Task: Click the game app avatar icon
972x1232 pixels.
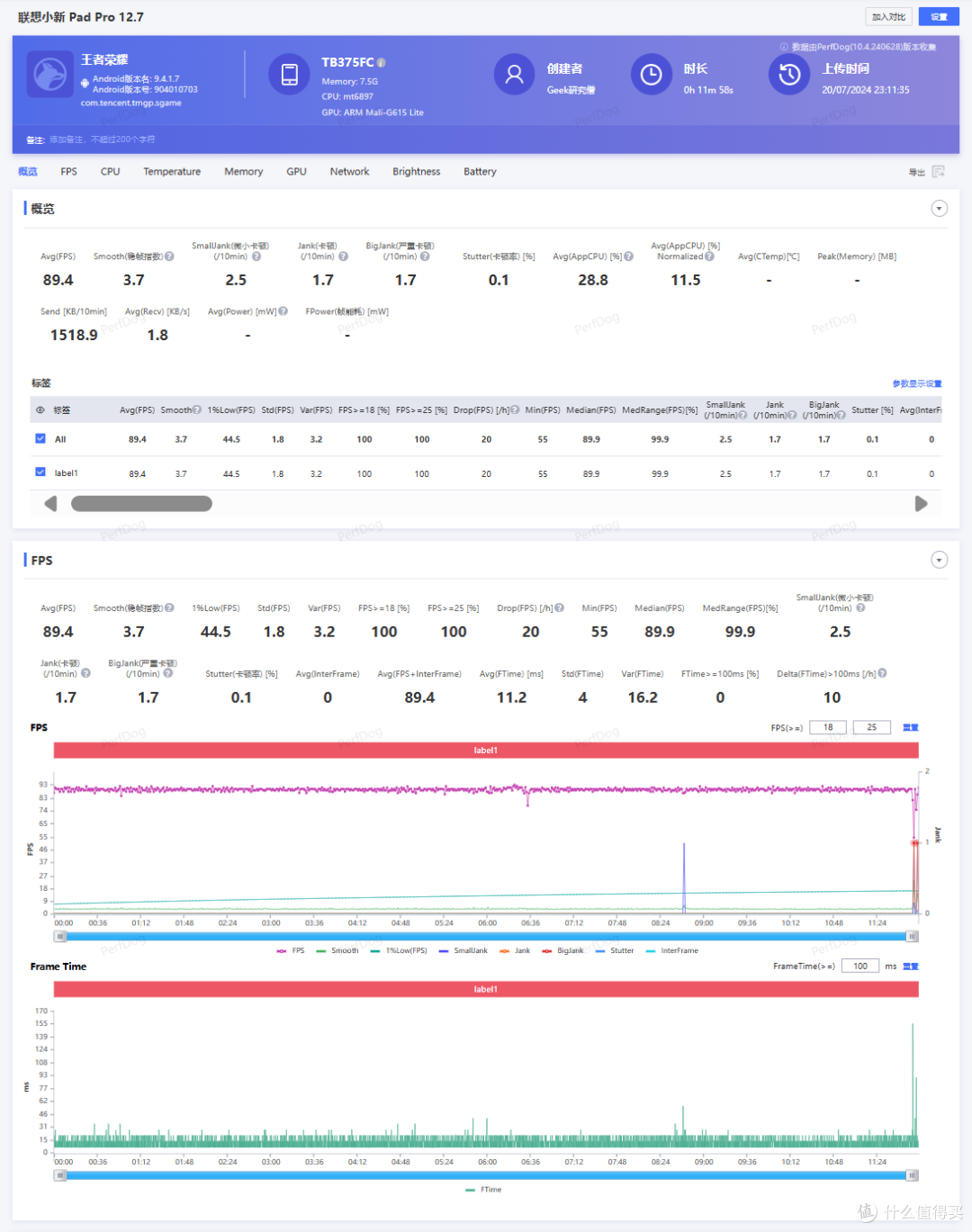Action: tap(49, 74)
